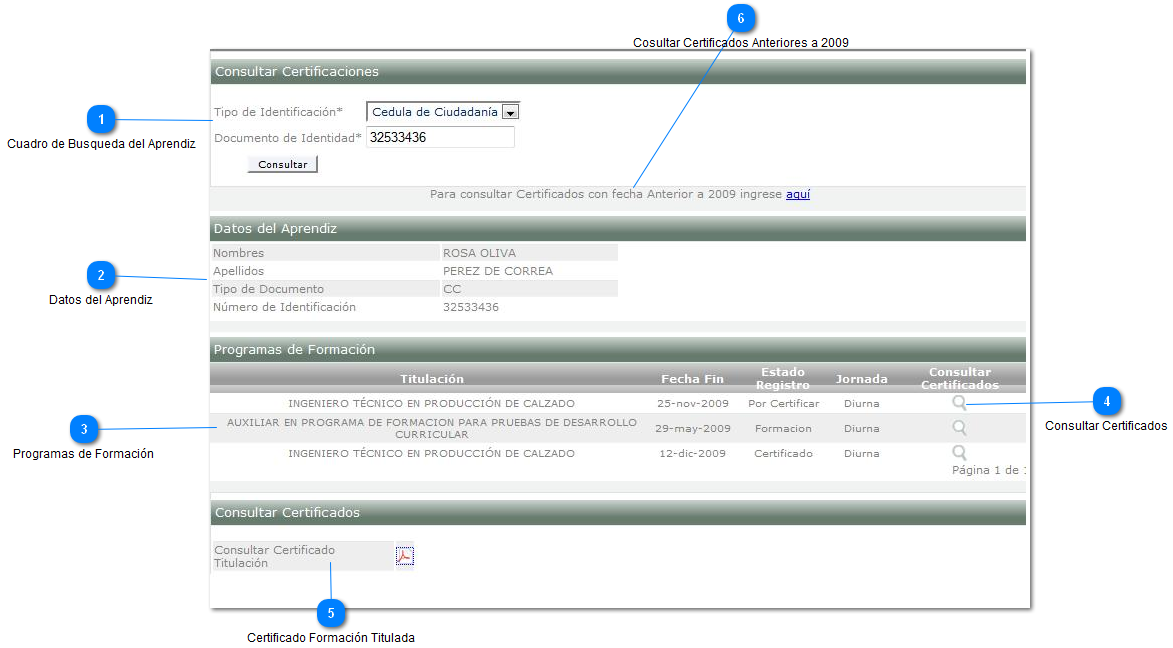Open certificates prior to 2009 via aquí link
The width and height of the screenshot is (1173, 648).
798,194
